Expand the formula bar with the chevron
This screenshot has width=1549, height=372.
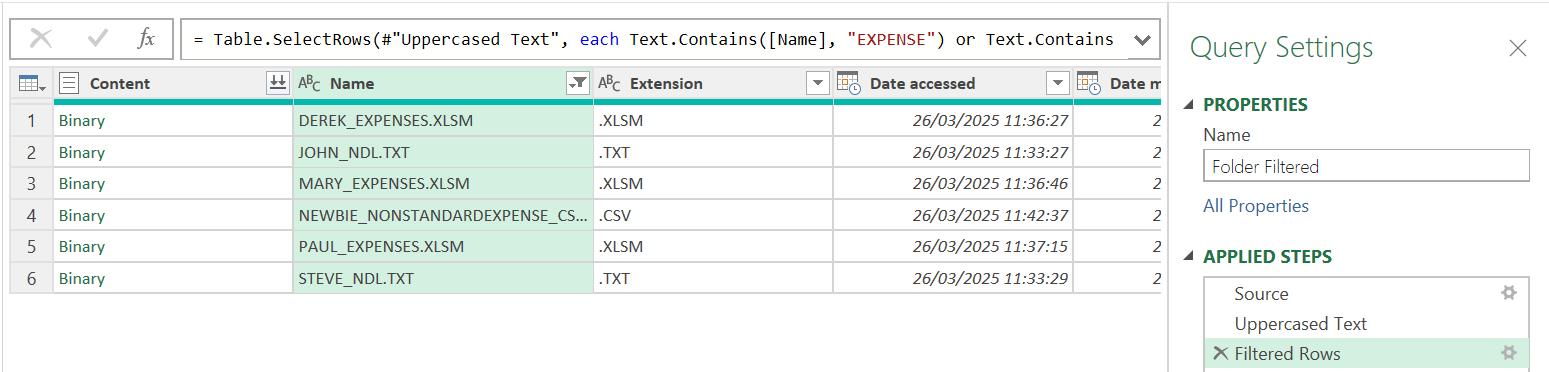pos(1141,40)
